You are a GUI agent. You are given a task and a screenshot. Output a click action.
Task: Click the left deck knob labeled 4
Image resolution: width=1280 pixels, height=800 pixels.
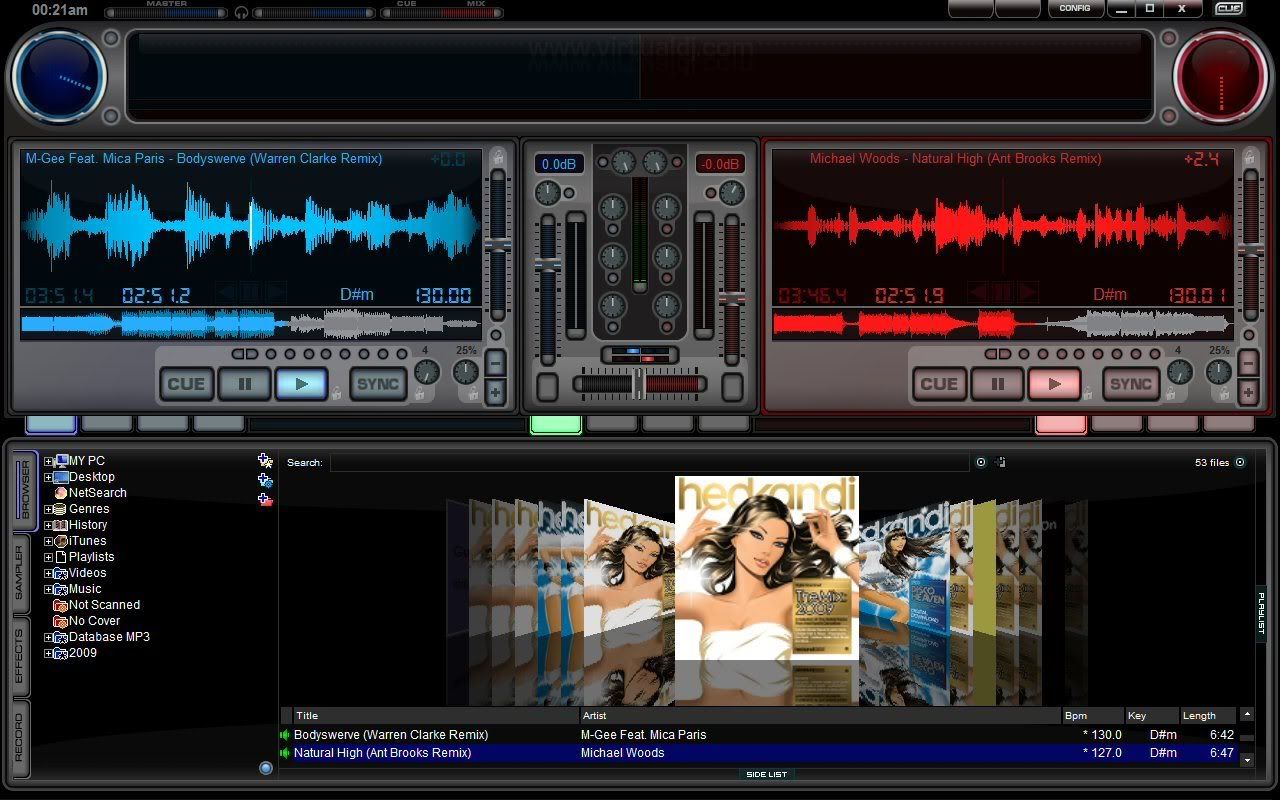427,372
